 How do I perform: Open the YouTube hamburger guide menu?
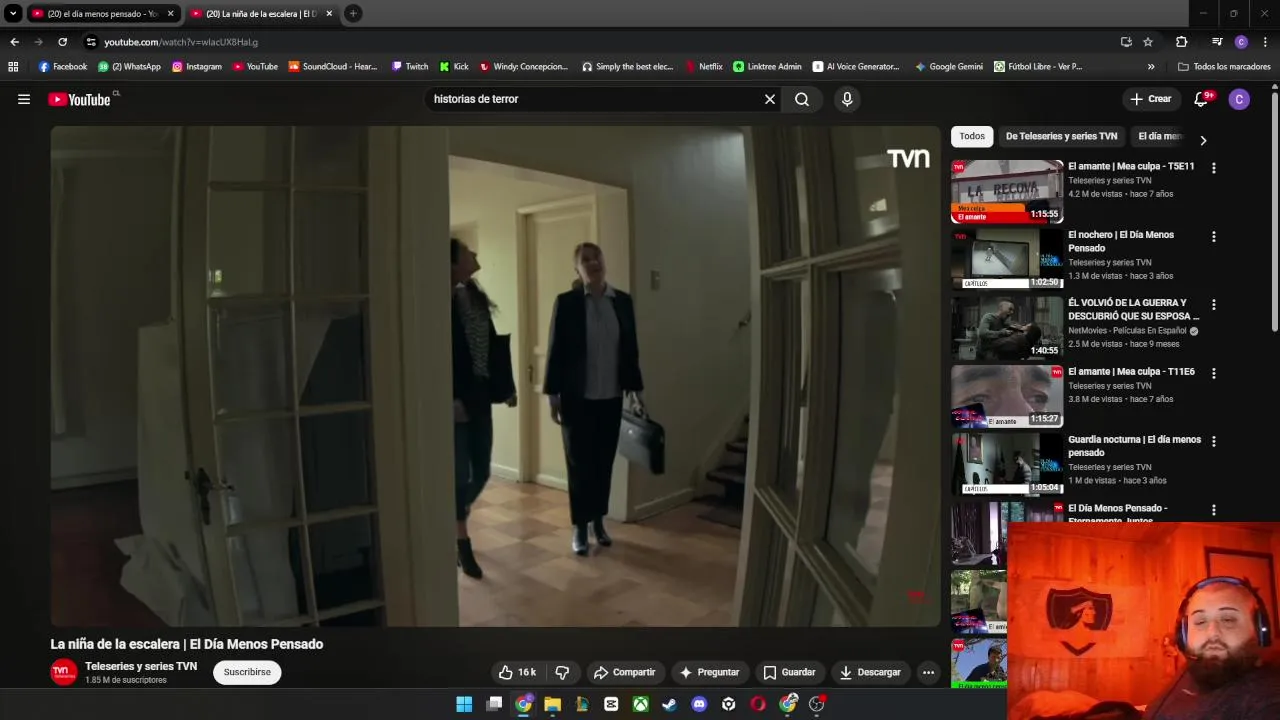(x=24, y=99)
